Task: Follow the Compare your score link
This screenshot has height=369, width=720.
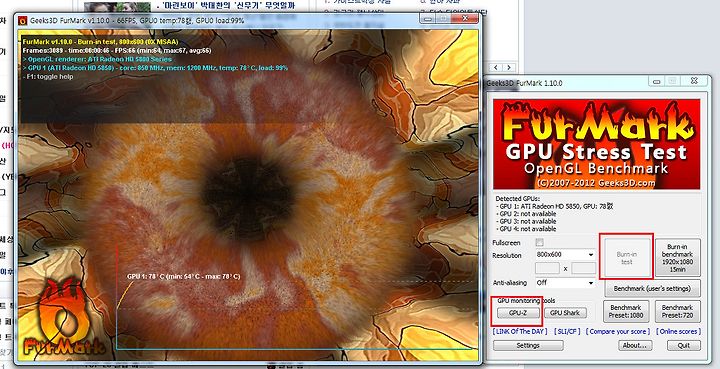Action: [x=618, y=331]
